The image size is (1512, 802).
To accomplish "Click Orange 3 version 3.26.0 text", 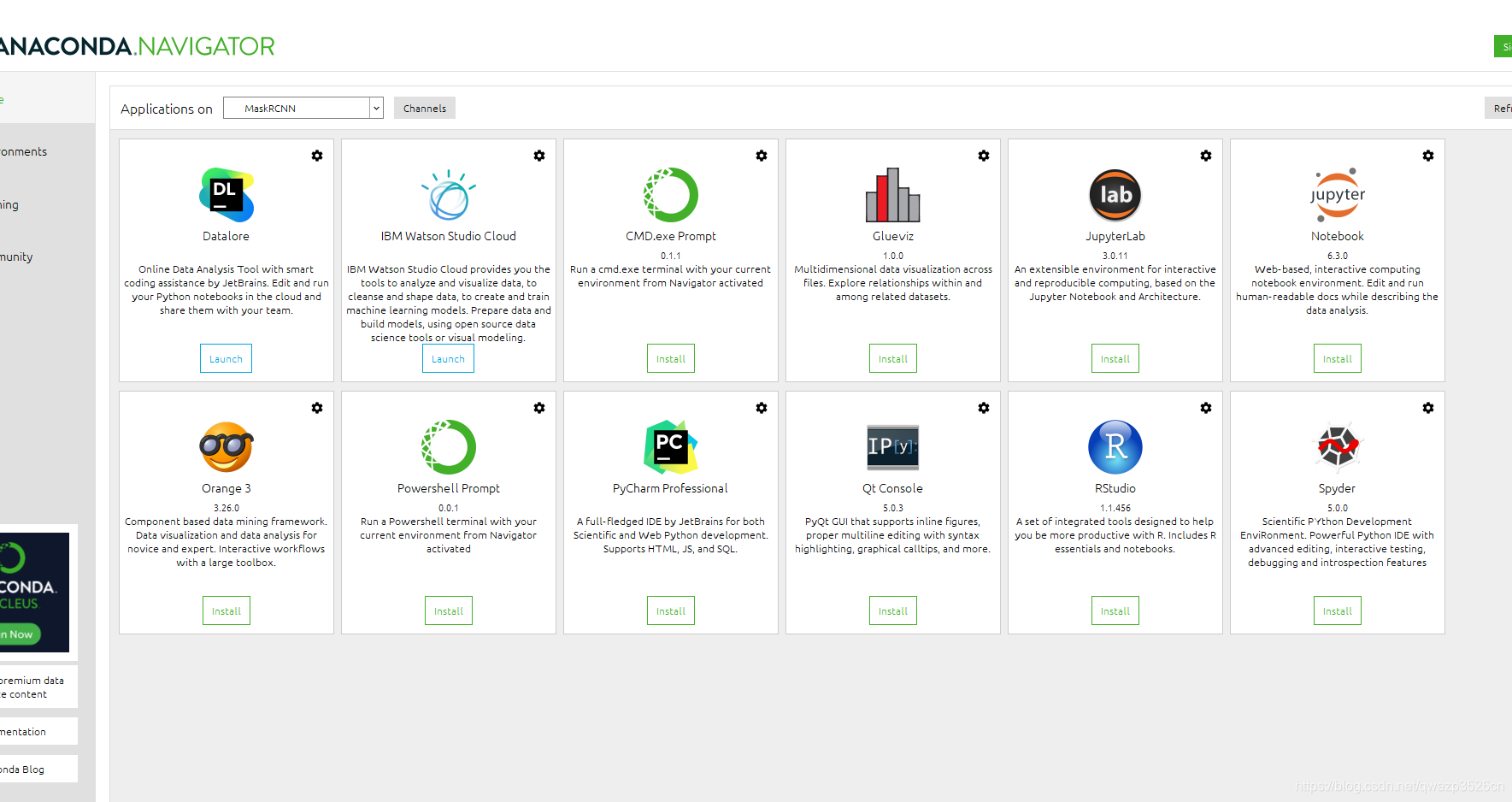I will point(227,508).
